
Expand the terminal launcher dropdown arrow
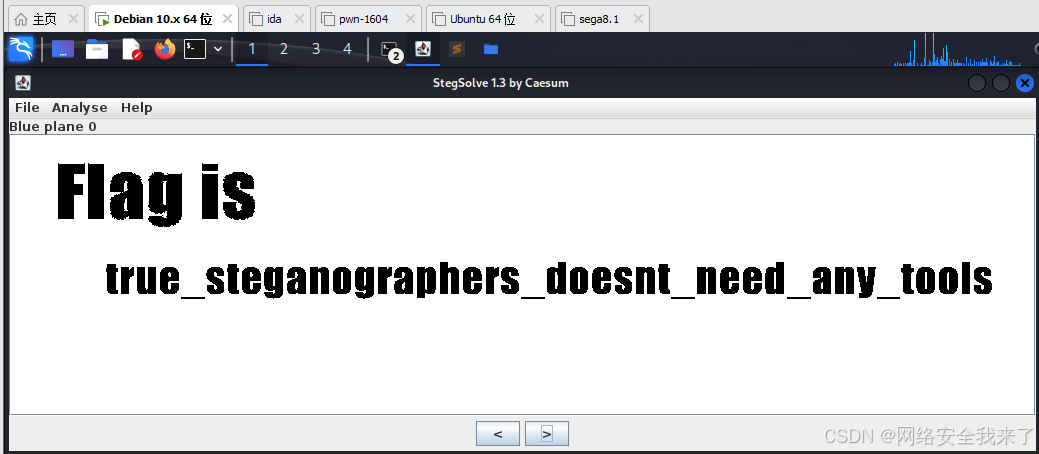[218, 49]
